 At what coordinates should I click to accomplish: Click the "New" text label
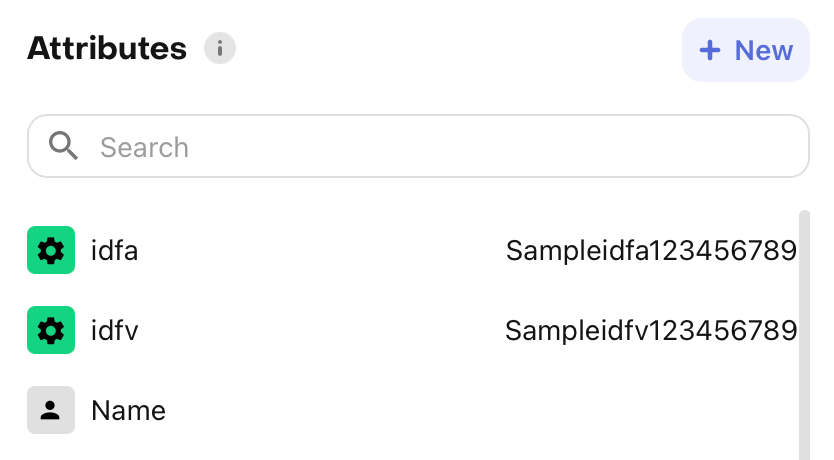click(764, 50)
